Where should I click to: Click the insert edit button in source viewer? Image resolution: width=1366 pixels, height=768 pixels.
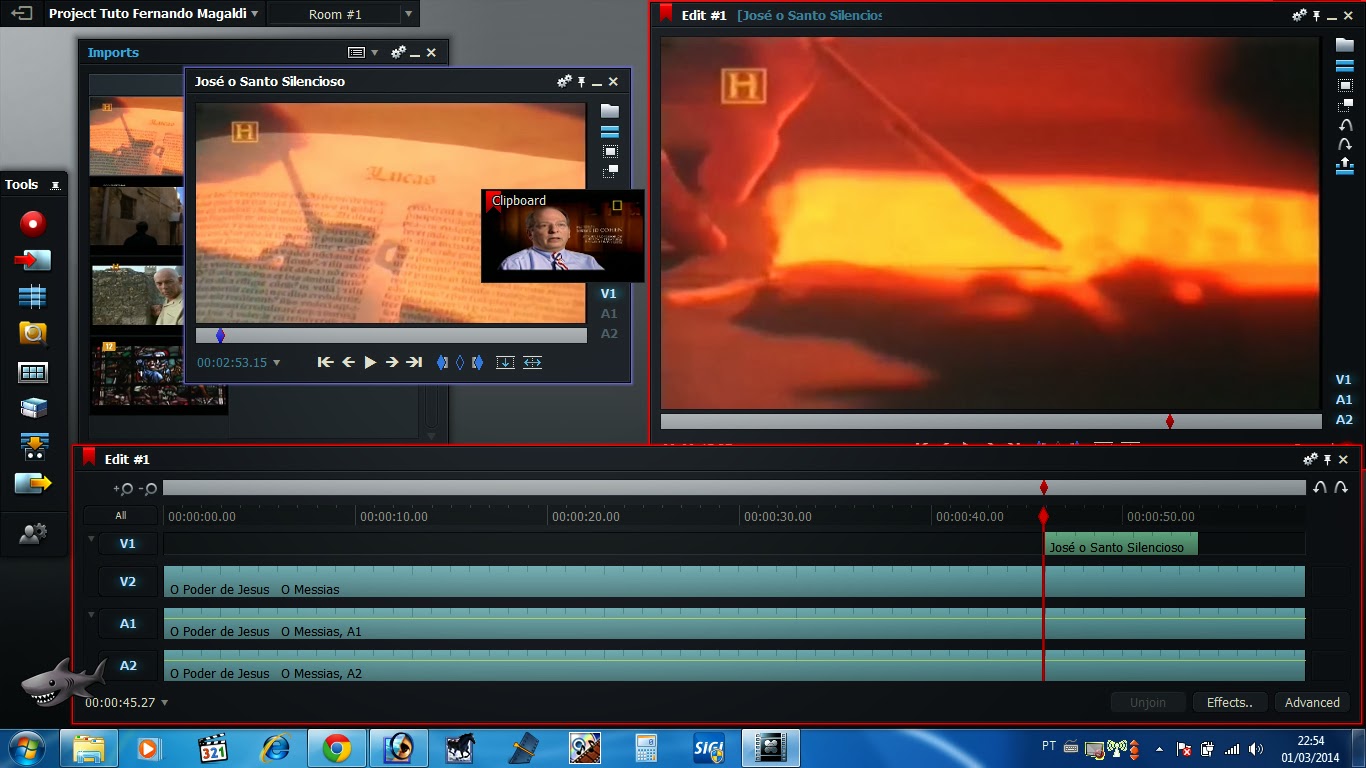tap(505, 362)
